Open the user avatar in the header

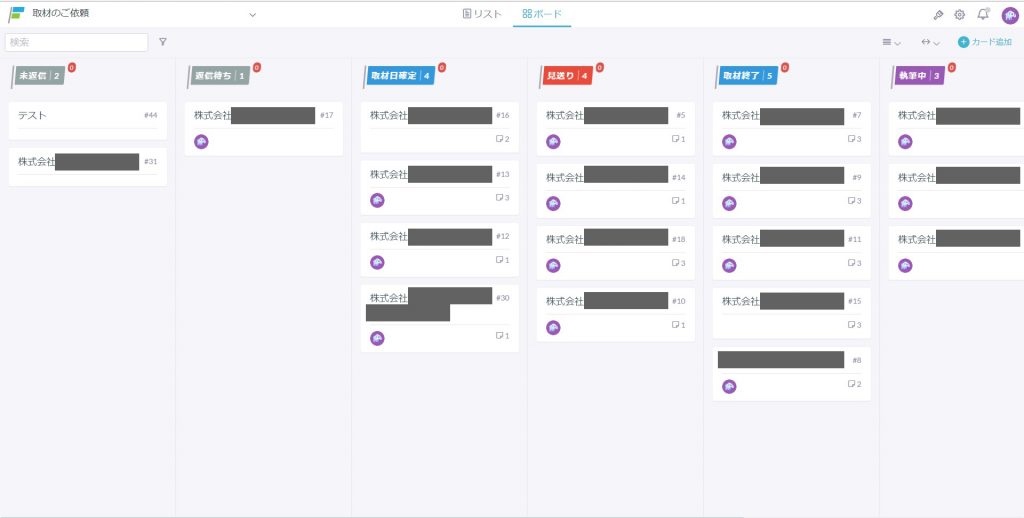[1009, 15]
